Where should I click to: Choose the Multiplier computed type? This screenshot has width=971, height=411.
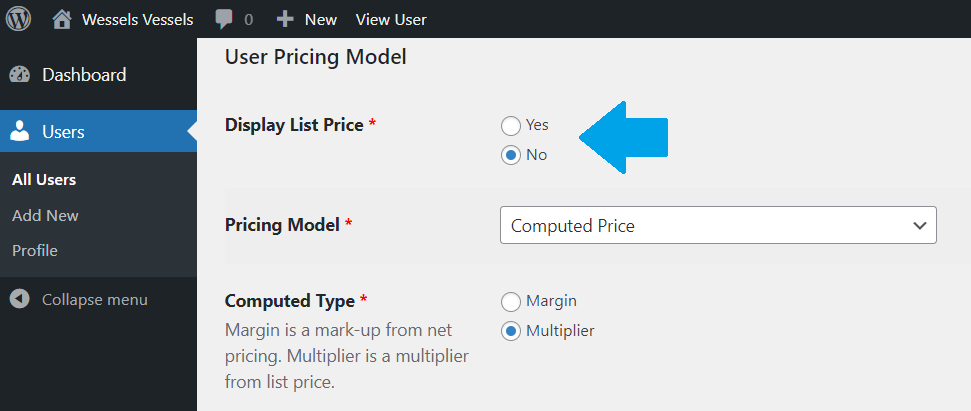coord(510,332)
